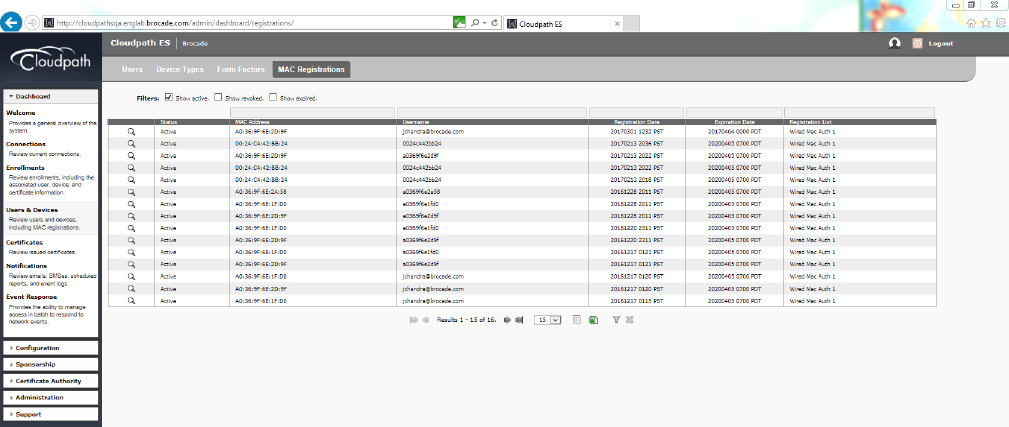This screenshot has height=427, width=1009.
Task: Close the Cloudpath ES browser tab
Action: (617, 23)
